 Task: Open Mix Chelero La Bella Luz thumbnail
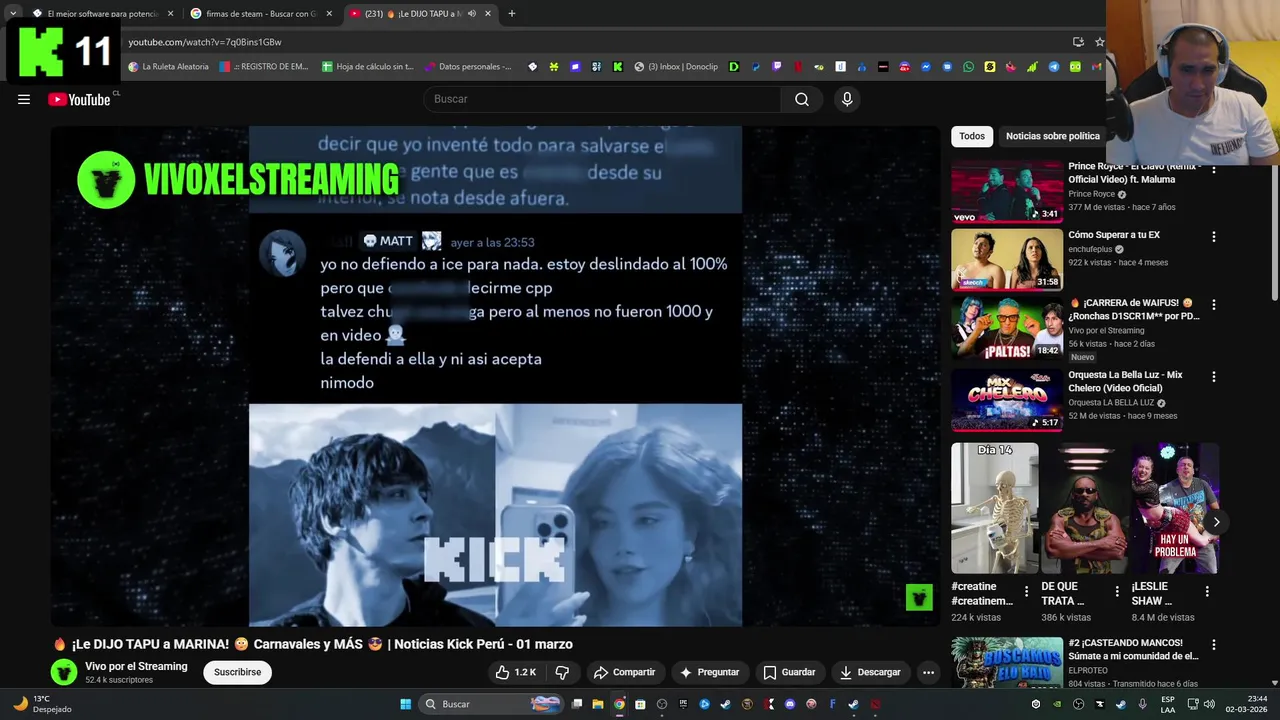pyautogui.click(x=1007, y=400)
